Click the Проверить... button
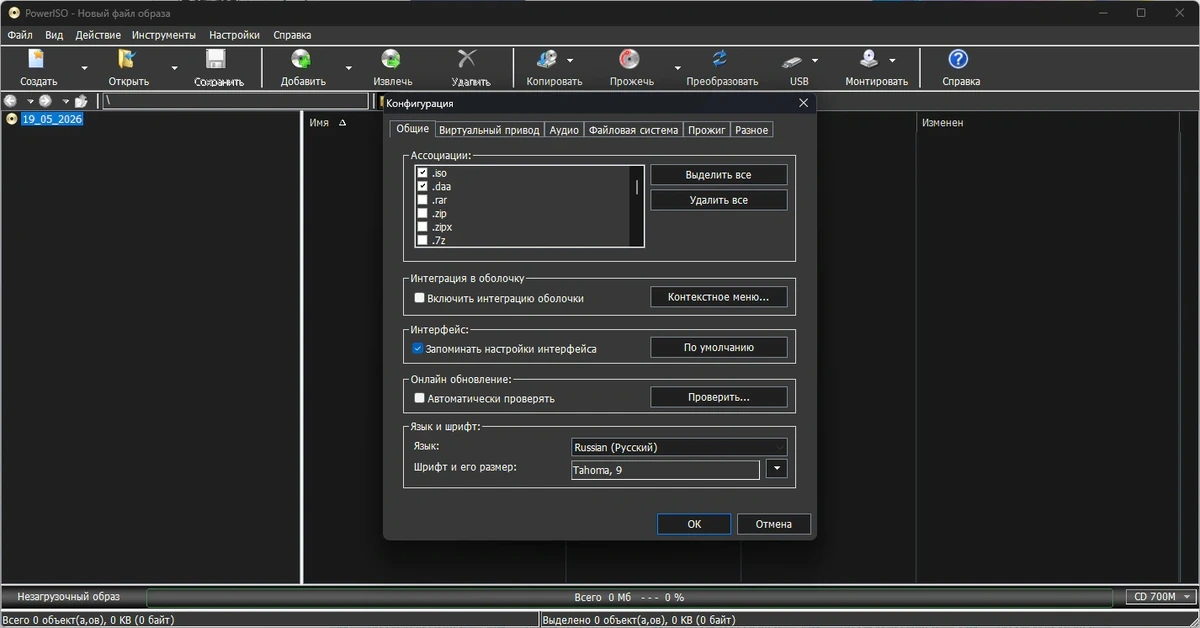Viewport: 1200px width, 628px height. [x=718, y=397]
